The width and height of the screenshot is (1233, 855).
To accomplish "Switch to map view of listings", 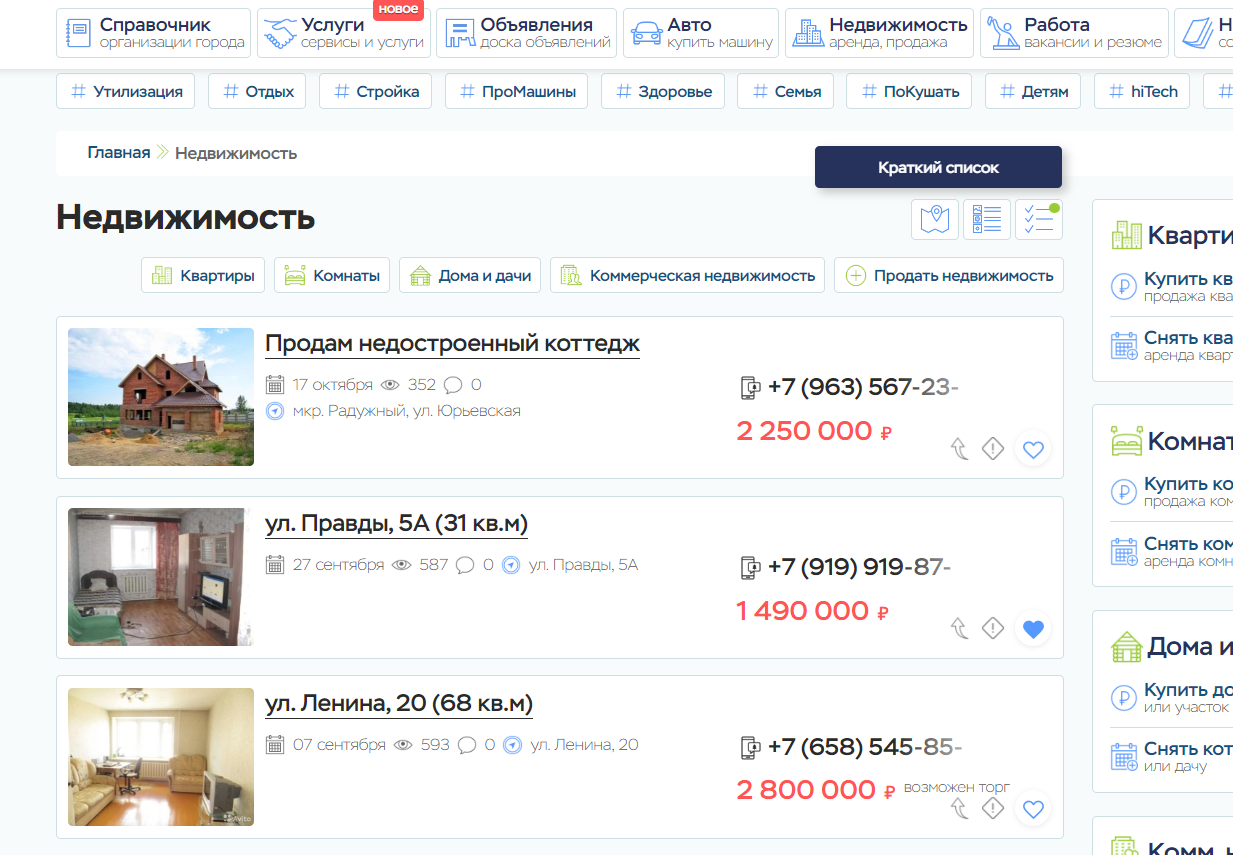I will pyautogui.click(x=934, y=219).
